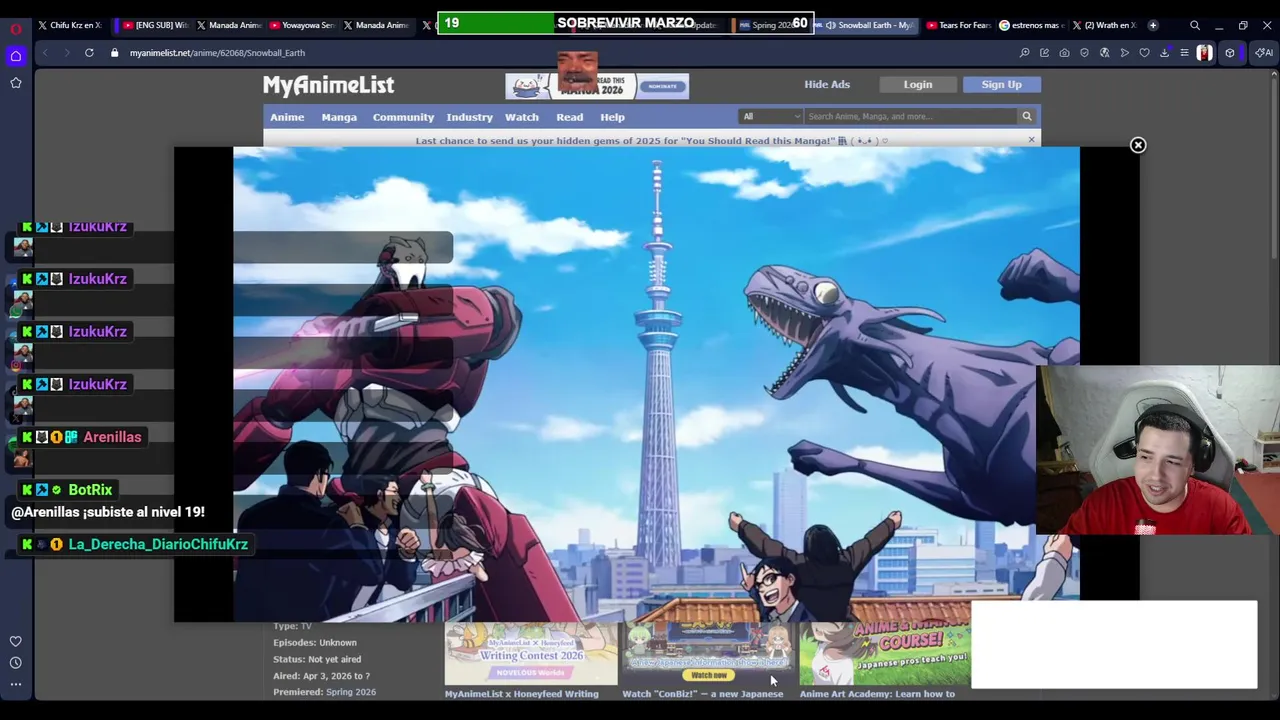
Task: Click the search tabs magnifier icon
Action: pyautogui.click(x=1194, y=26)
